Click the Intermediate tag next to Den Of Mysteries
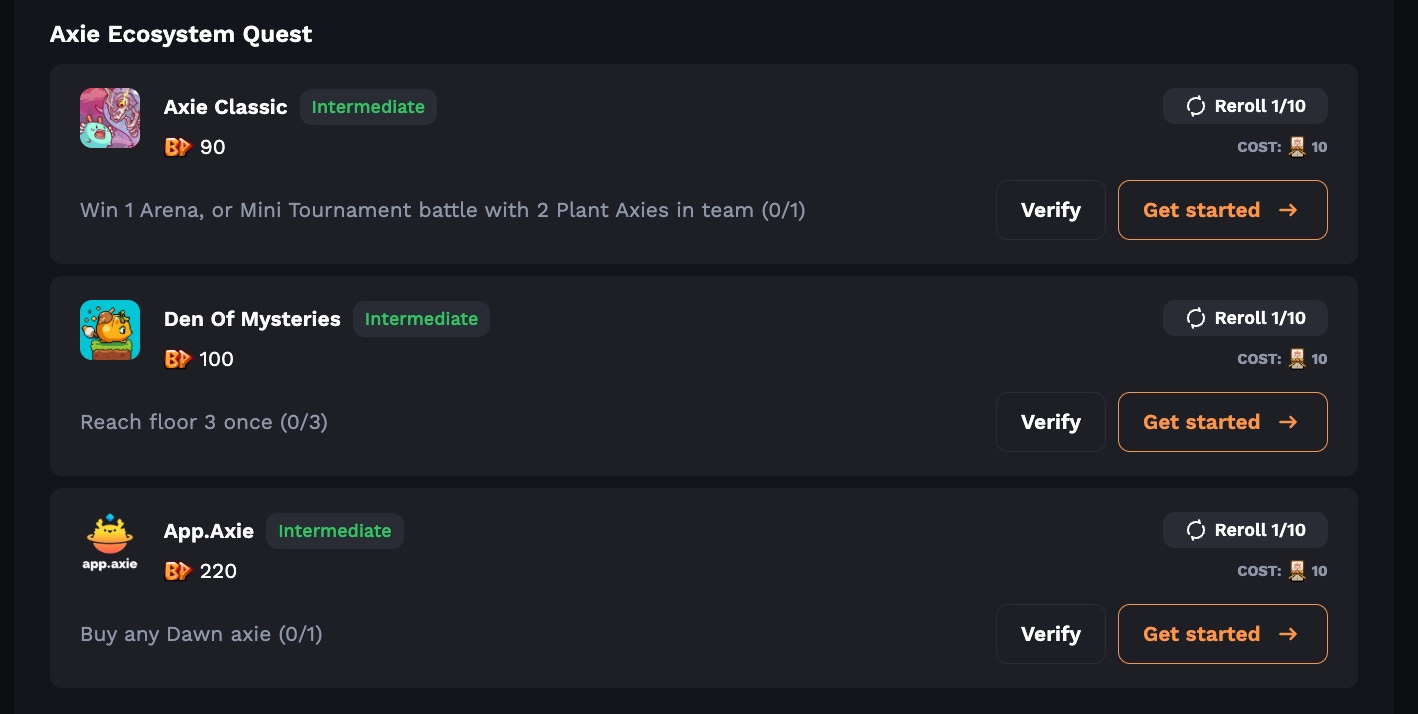Viewport: 1418px width, 714px height. tap(421, 319)
